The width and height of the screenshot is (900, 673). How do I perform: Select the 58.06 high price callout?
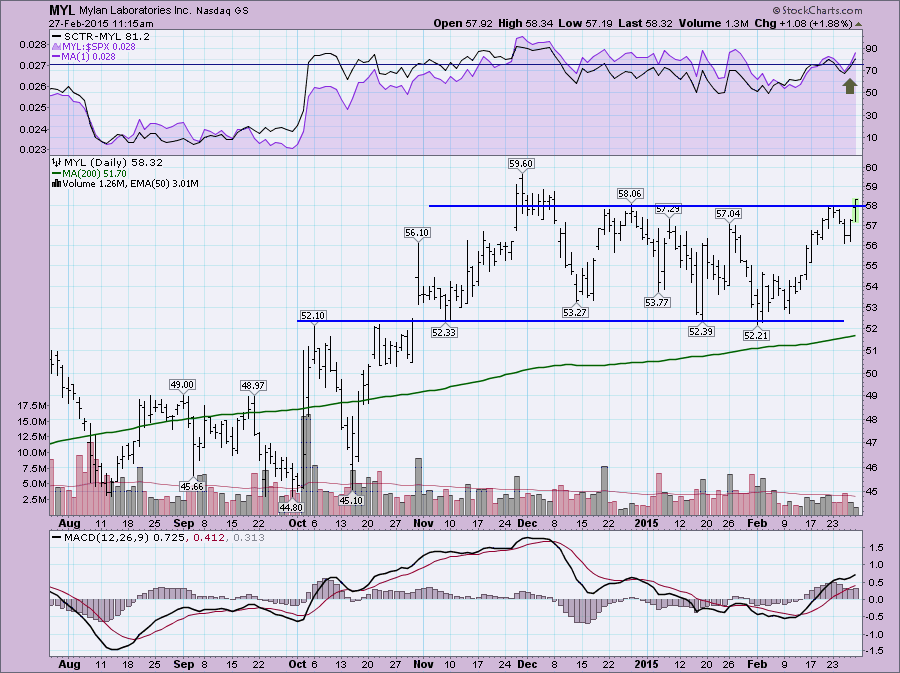629,194
